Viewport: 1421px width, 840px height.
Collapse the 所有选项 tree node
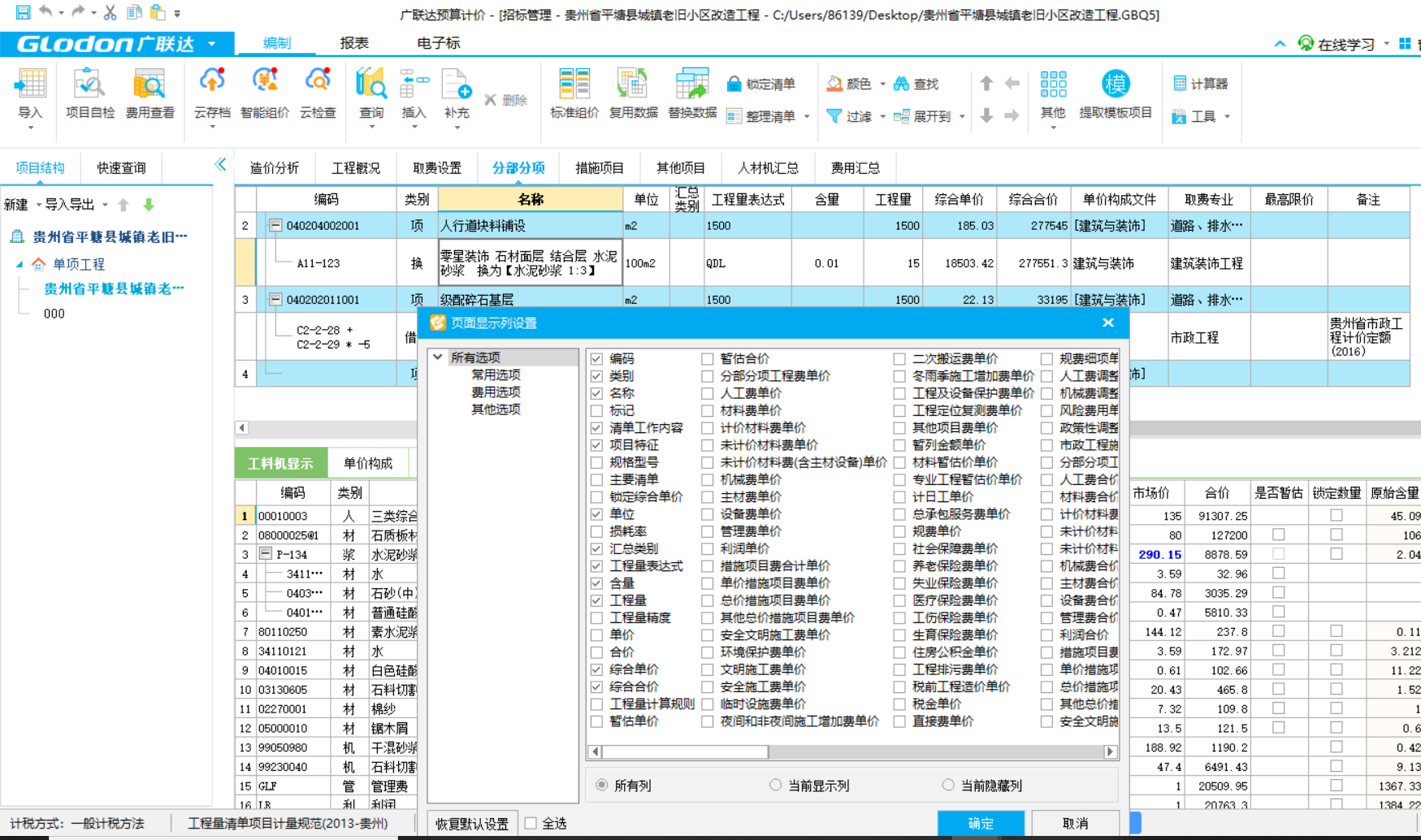pos(438,357)
